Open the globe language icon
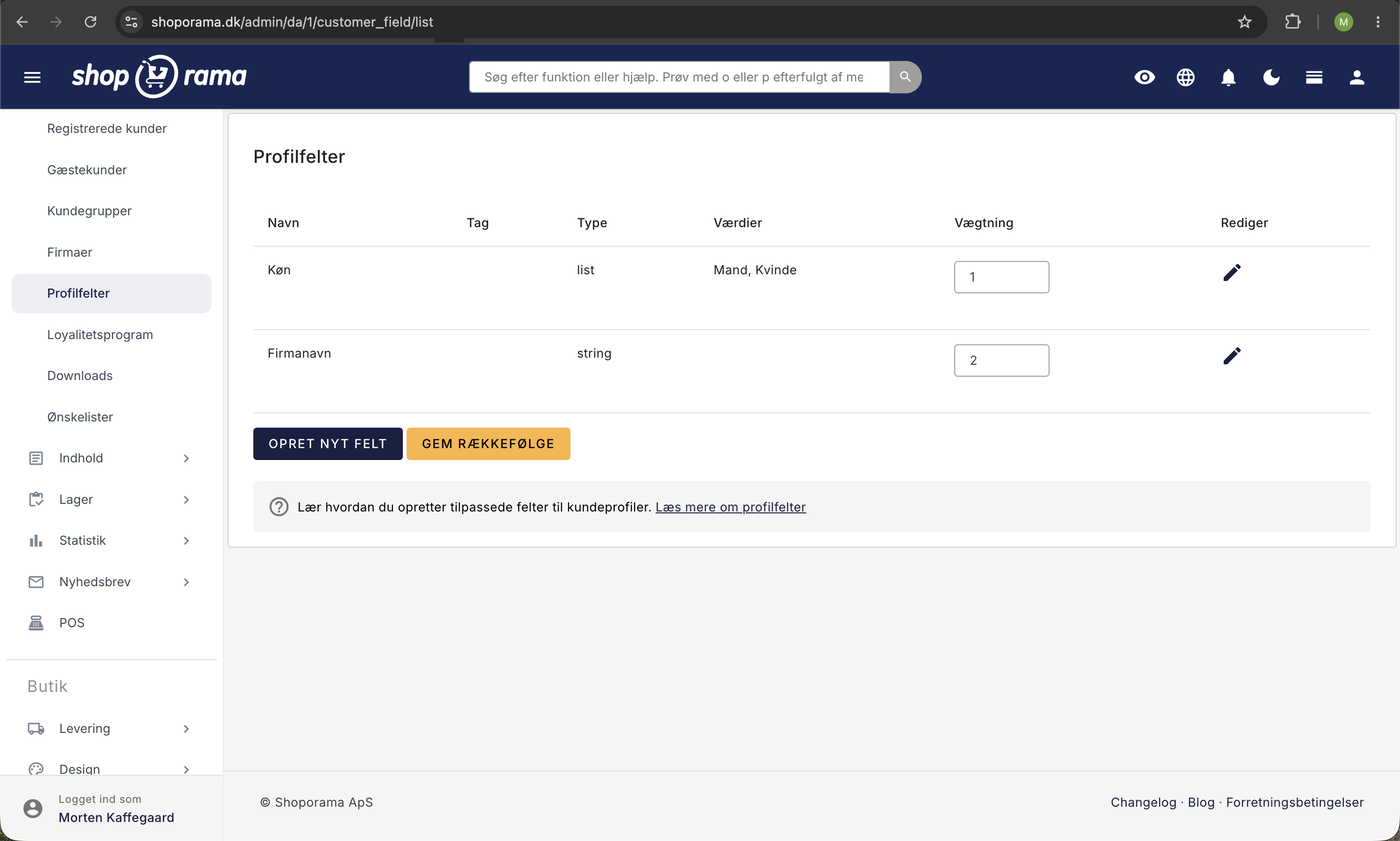 [x=1186, y=77]
